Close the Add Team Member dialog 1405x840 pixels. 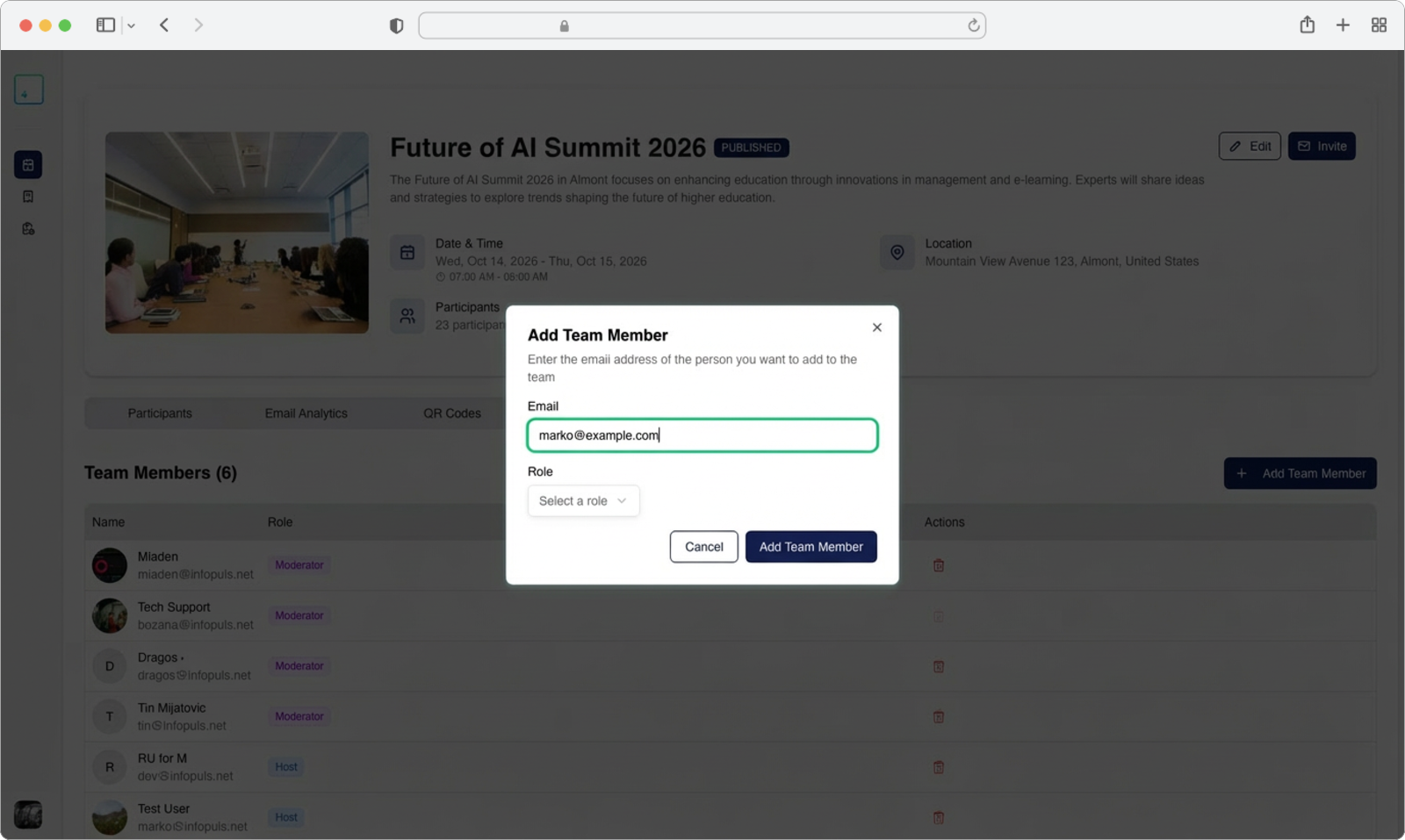[x=876, y=327]
